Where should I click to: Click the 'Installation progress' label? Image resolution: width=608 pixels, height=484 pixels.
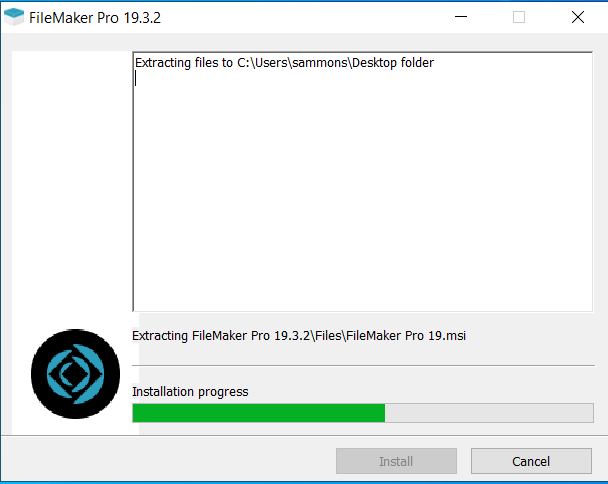click(190, 392)
